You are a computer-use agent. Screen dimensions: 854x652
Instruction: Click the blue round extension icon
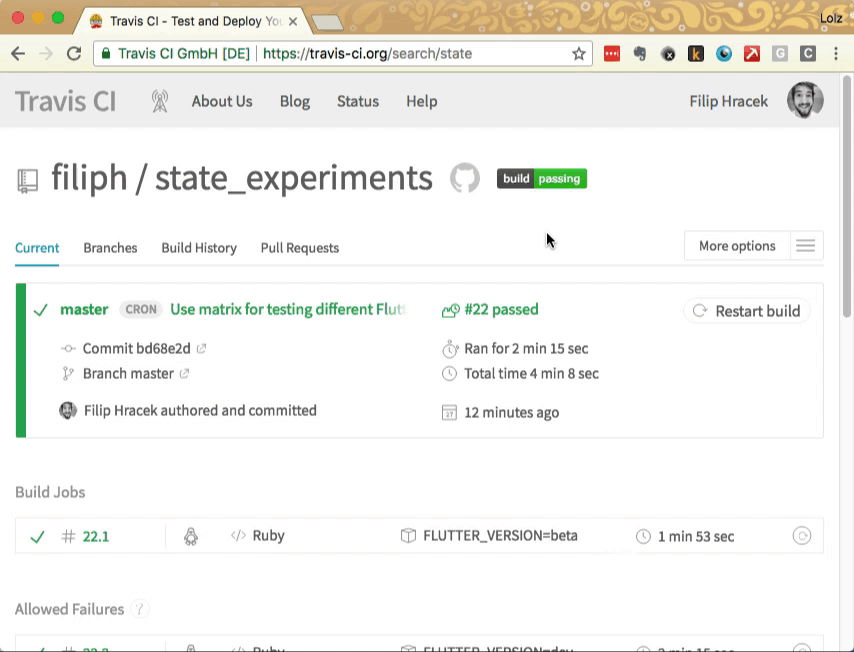(724, 53)
